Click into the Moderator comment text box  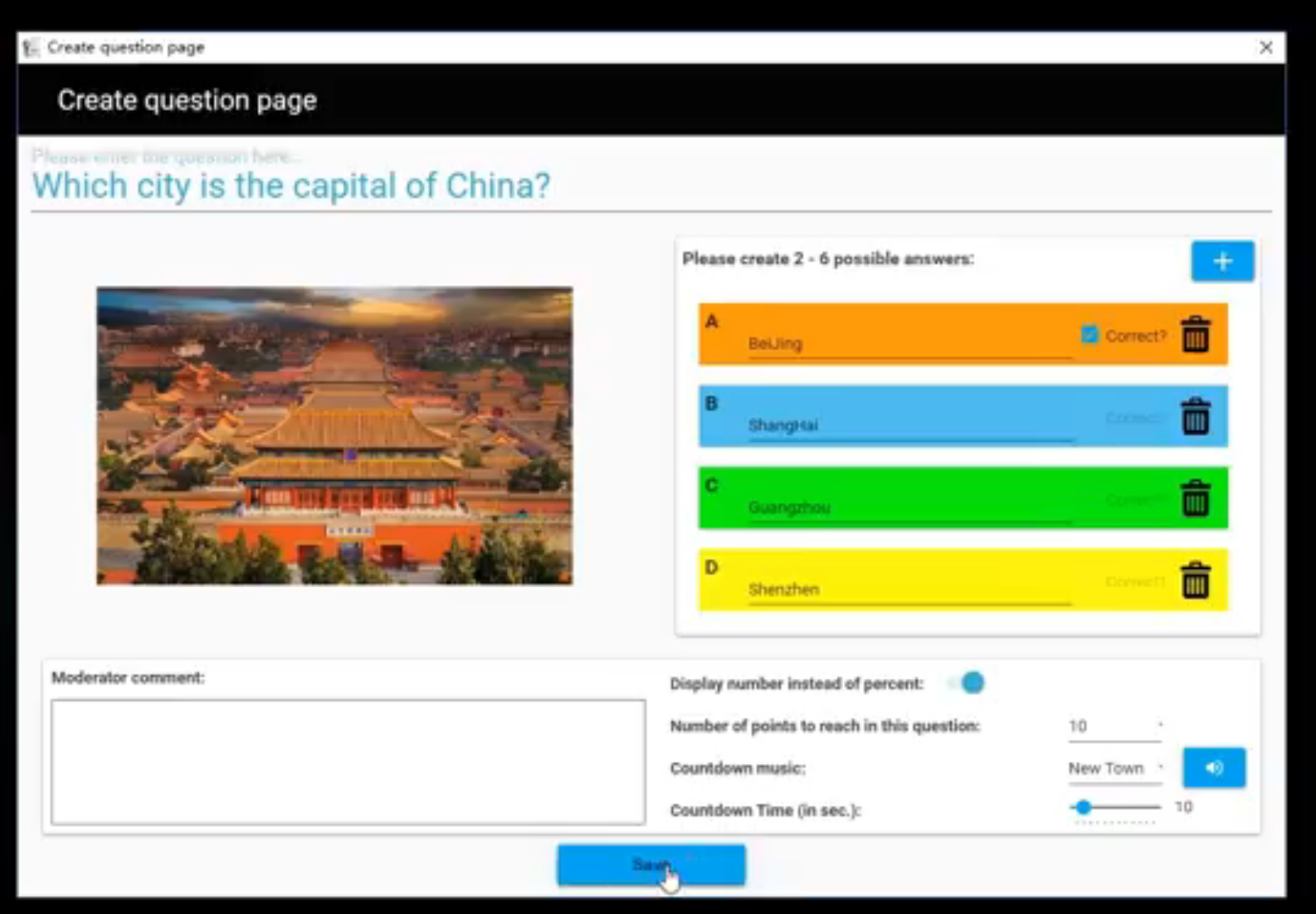(x=348, y=762)
